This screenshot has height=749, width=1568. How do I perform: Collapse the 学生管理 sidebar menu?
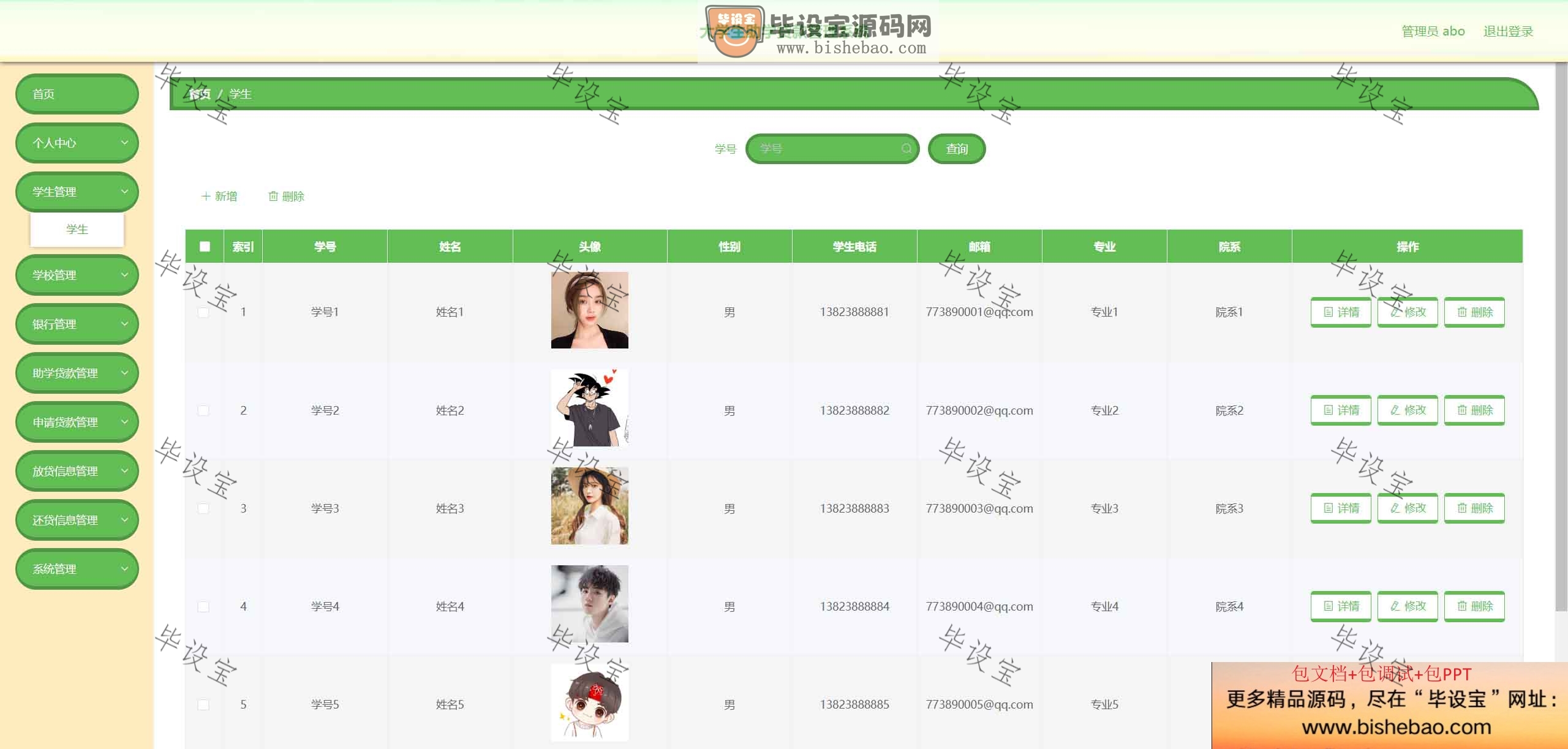pyautogui.click(x=77, y=192)
